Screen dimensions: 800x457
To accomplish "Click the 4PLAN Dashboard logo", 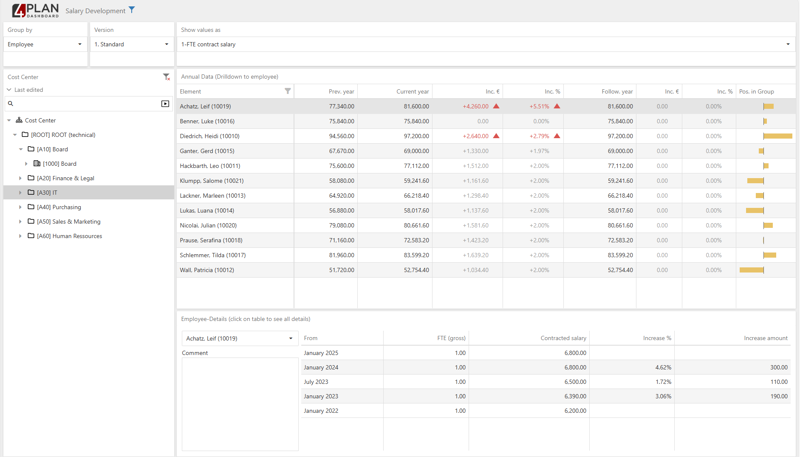I will click(35, 11).
